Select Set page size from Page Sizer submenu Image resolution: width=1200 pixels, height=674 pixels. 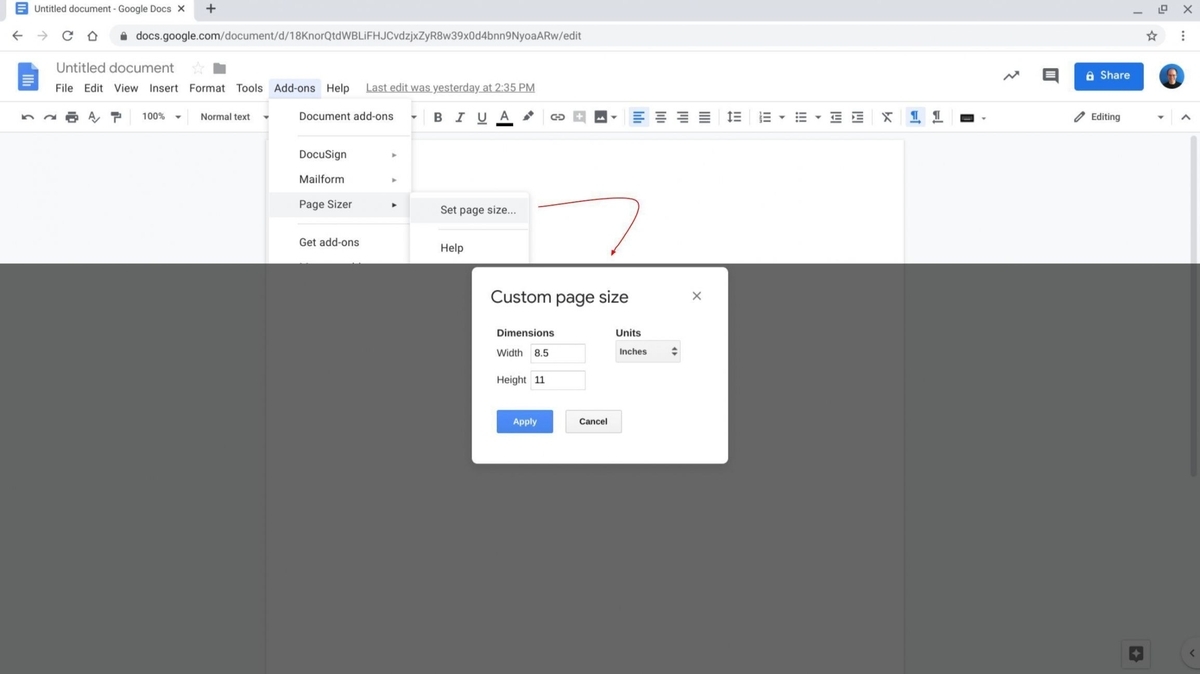[x=477, y=210]
